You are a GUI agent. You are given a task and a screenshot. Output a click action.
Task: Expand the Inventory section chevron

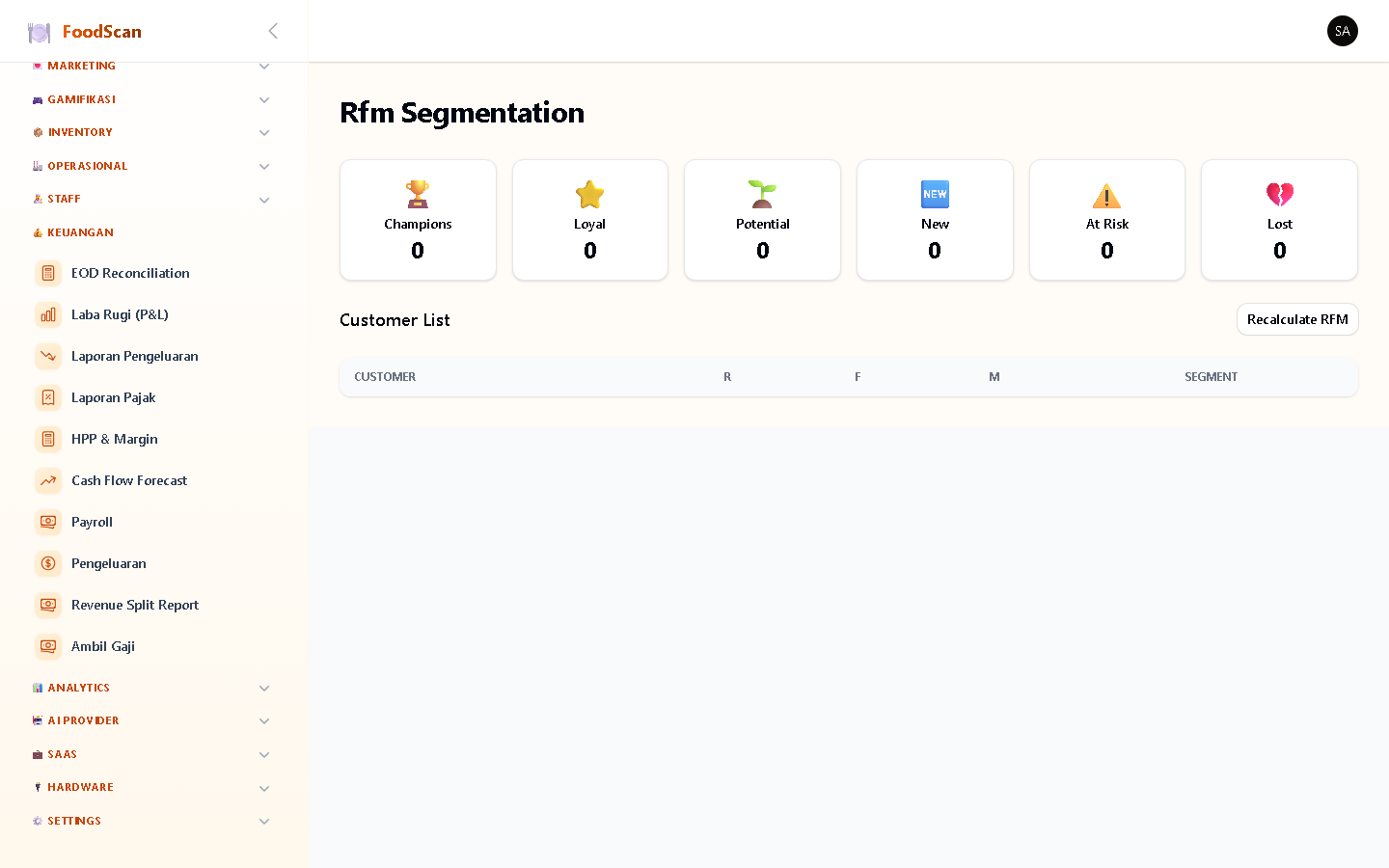click(x=264, y=133)
